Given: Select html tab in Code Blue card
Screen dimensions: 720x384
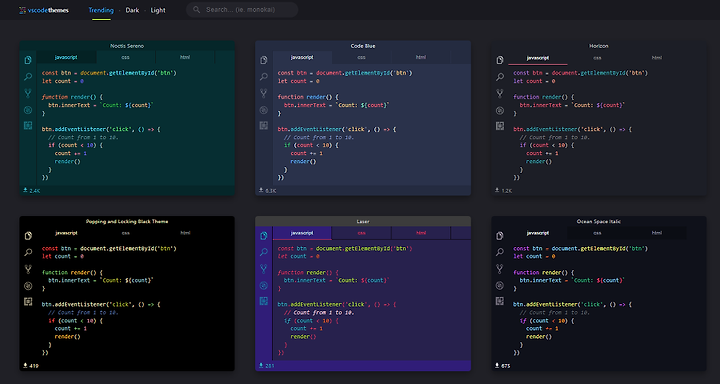Looking at the screenshot, I should pos(421,57).
